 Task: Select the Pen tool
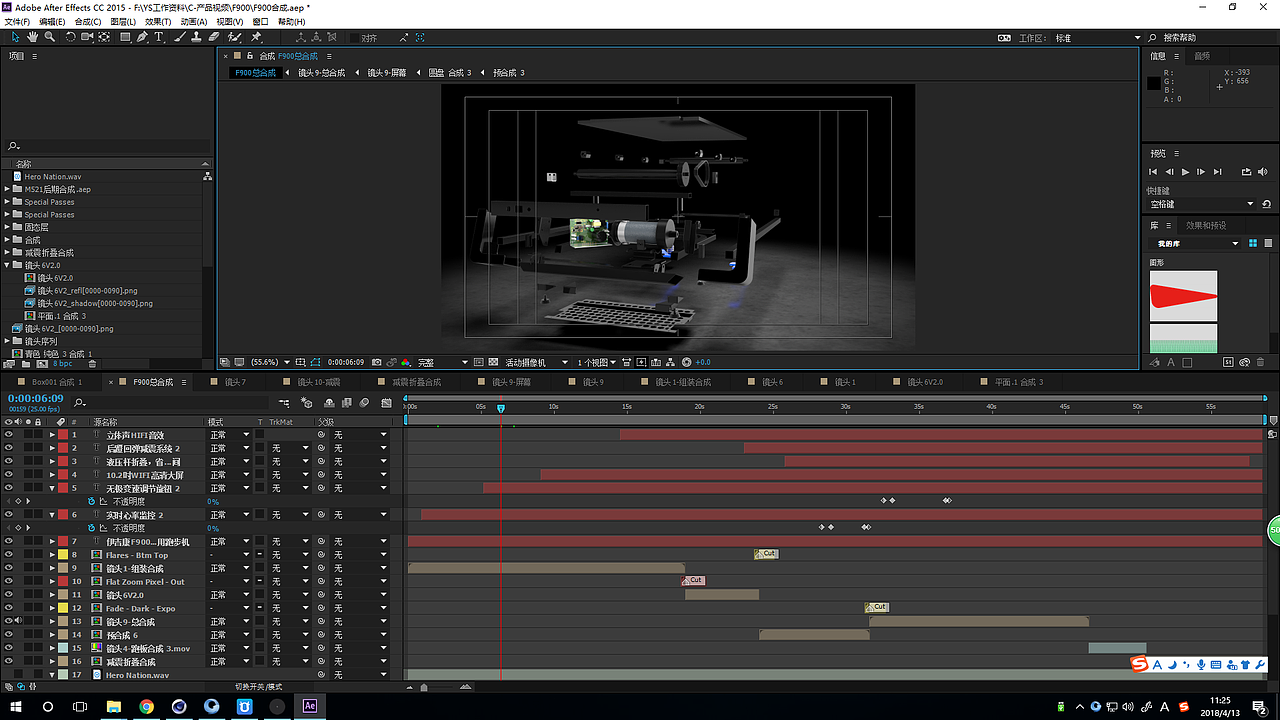[143, 37]
